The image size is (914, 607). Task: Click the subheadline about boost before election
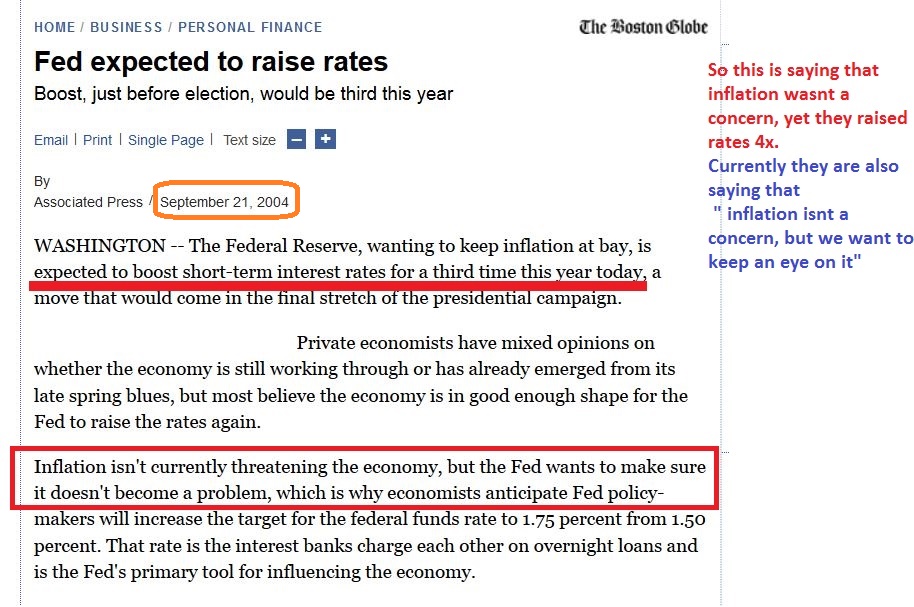243,94
